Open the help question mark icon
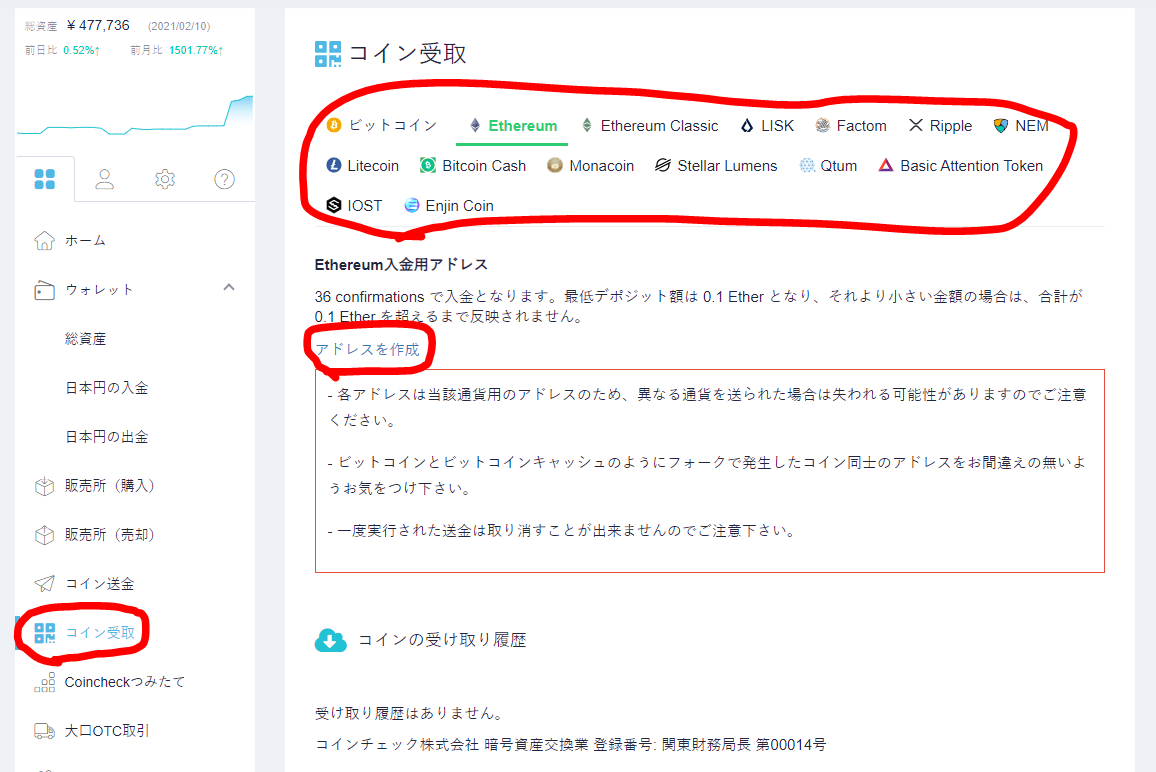Viewport: 1156px width, 772px height. (224, 179)
